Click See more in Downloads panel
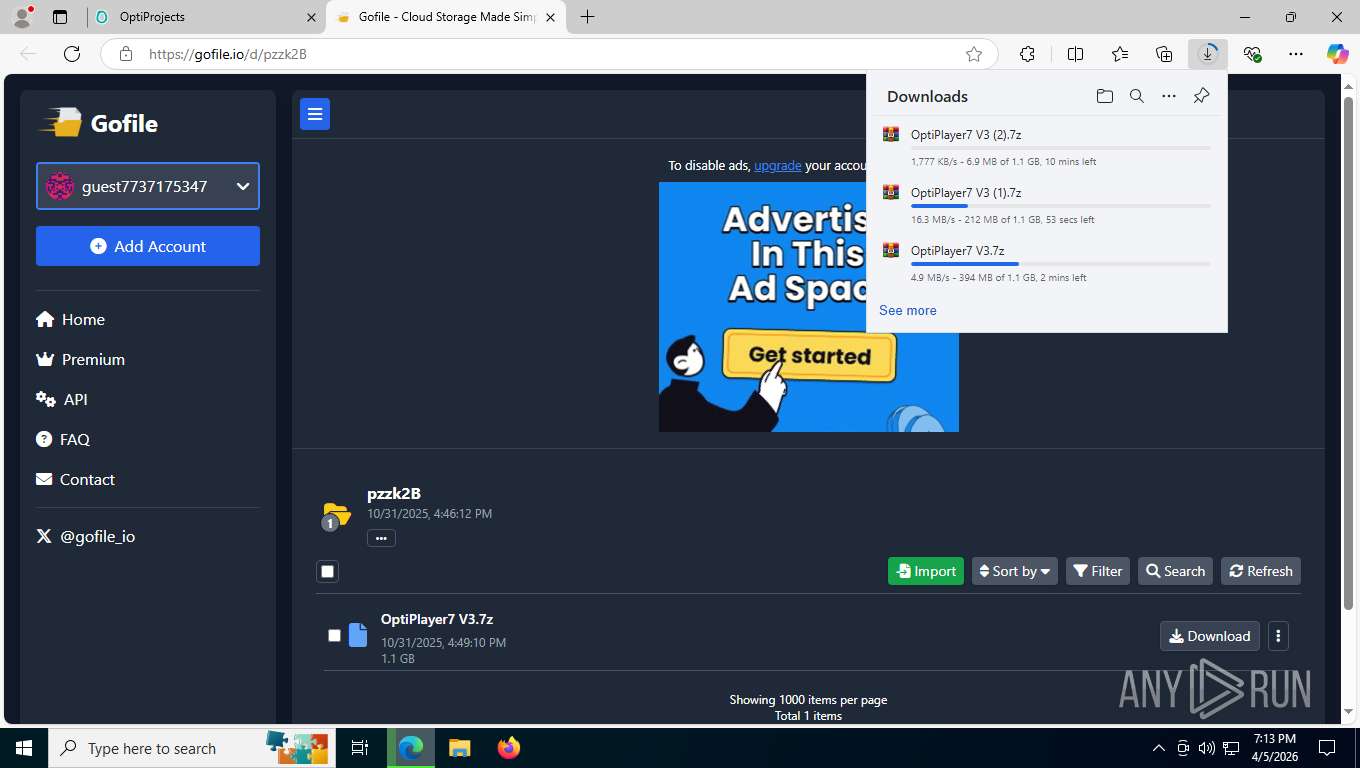This screenshot has width=1360, height=768. pyautogui.click(x=908, y=310)
